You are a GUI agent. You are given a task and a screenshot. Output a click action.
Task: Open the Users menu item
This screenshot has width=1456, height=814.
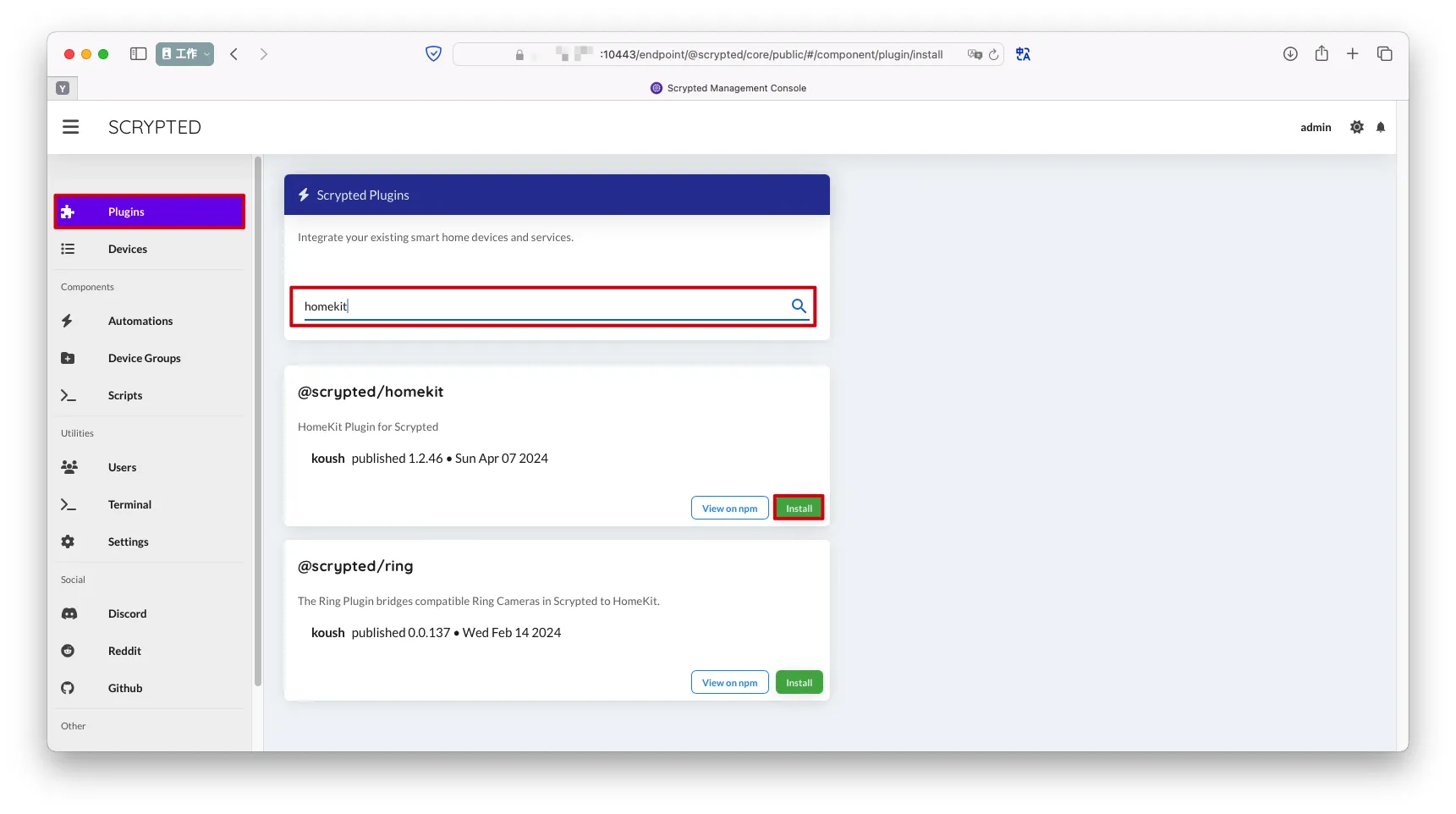pyautogui.click(x=150, y=467)
